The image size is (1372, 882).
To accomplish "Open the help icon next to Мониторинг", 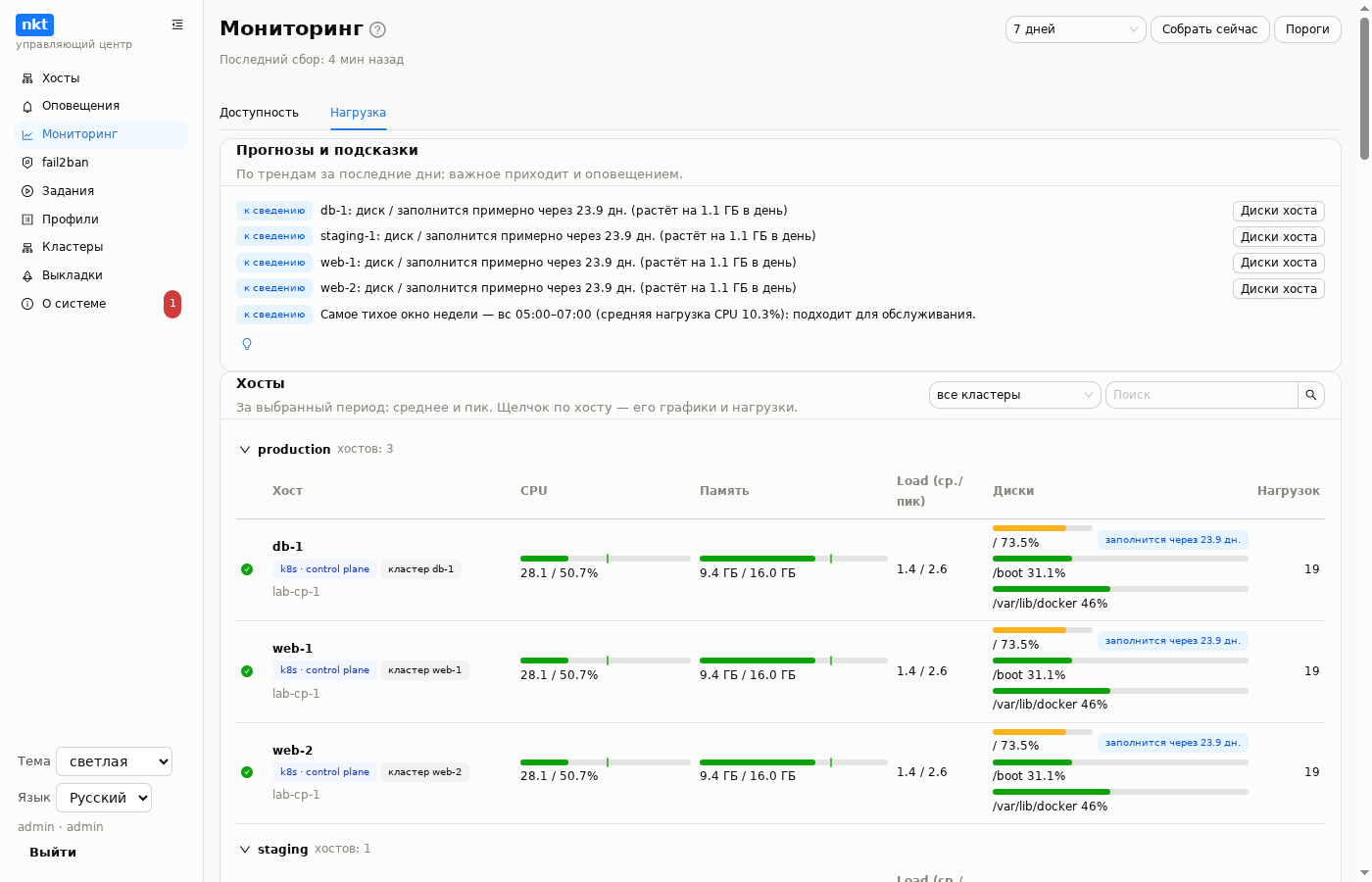I will (x=377, y=30).
